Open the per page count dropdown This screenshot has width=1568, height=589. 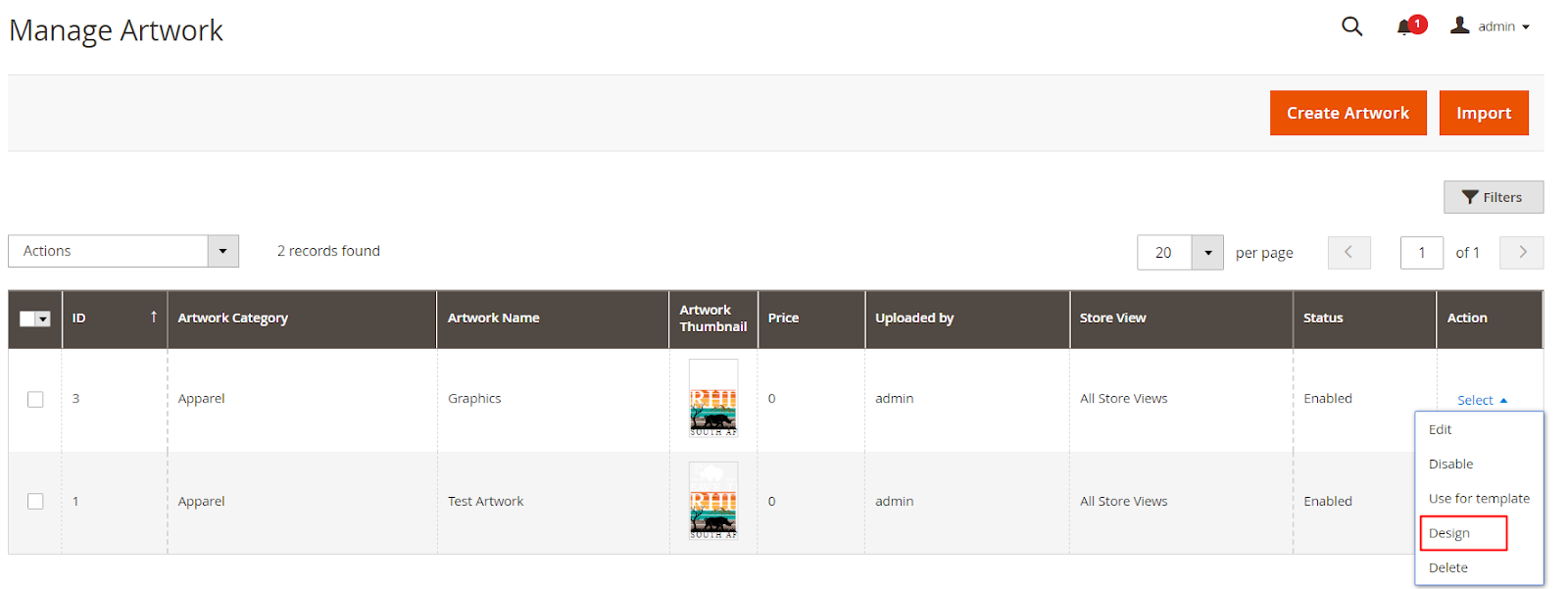(1207, 253)
